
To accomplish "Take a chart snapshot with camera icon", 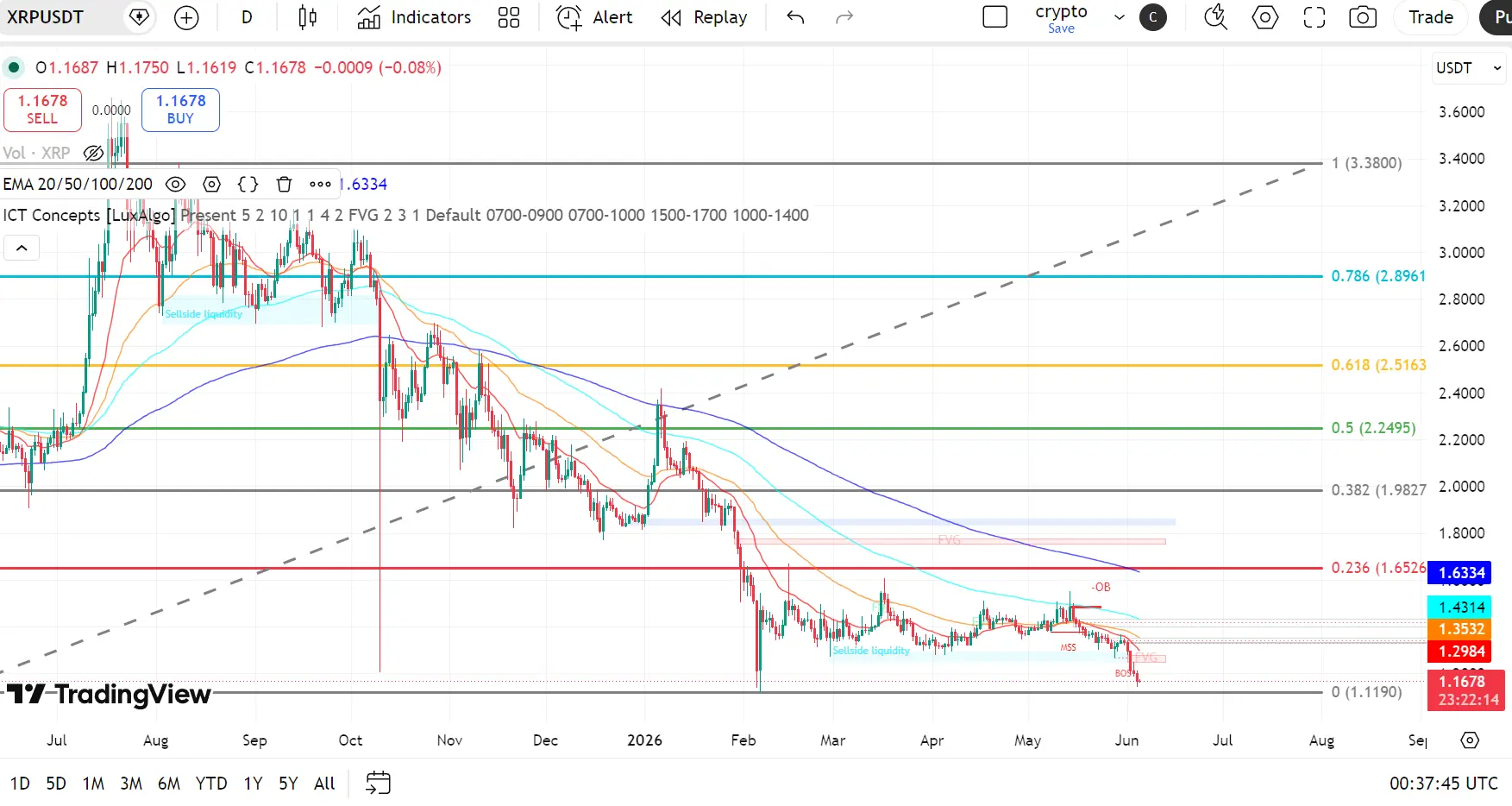I will [x=1363, y=17].
